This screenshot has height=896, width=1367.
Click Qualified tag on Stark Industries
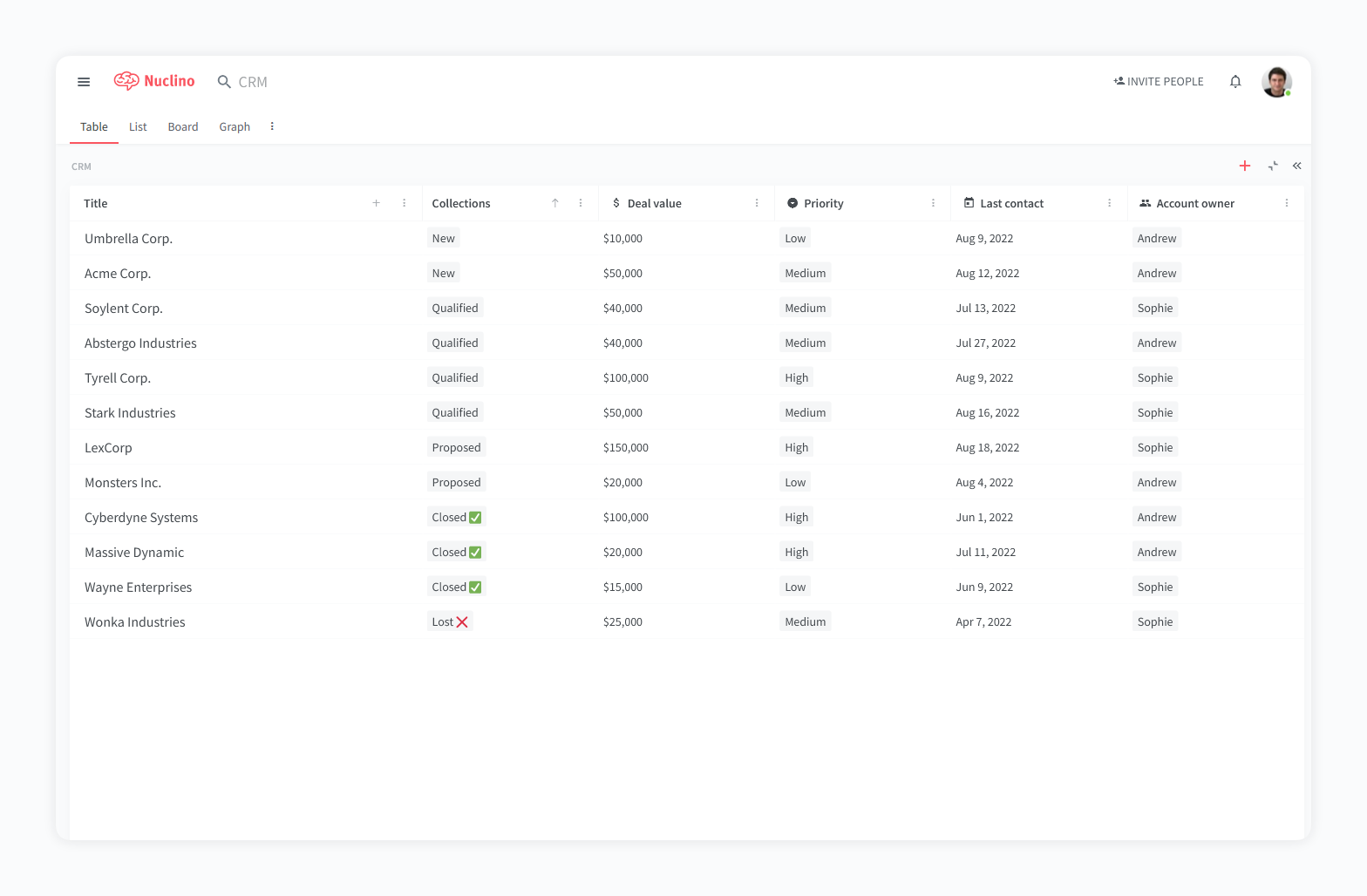[x=455, y=412]
